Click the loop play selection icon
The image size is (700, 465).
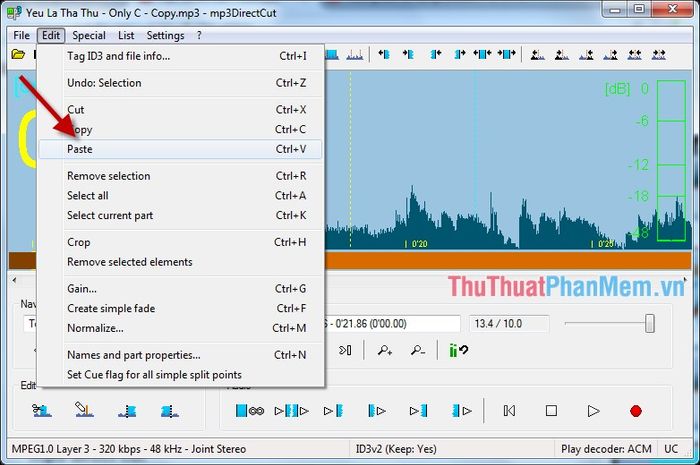coord(250,411)
